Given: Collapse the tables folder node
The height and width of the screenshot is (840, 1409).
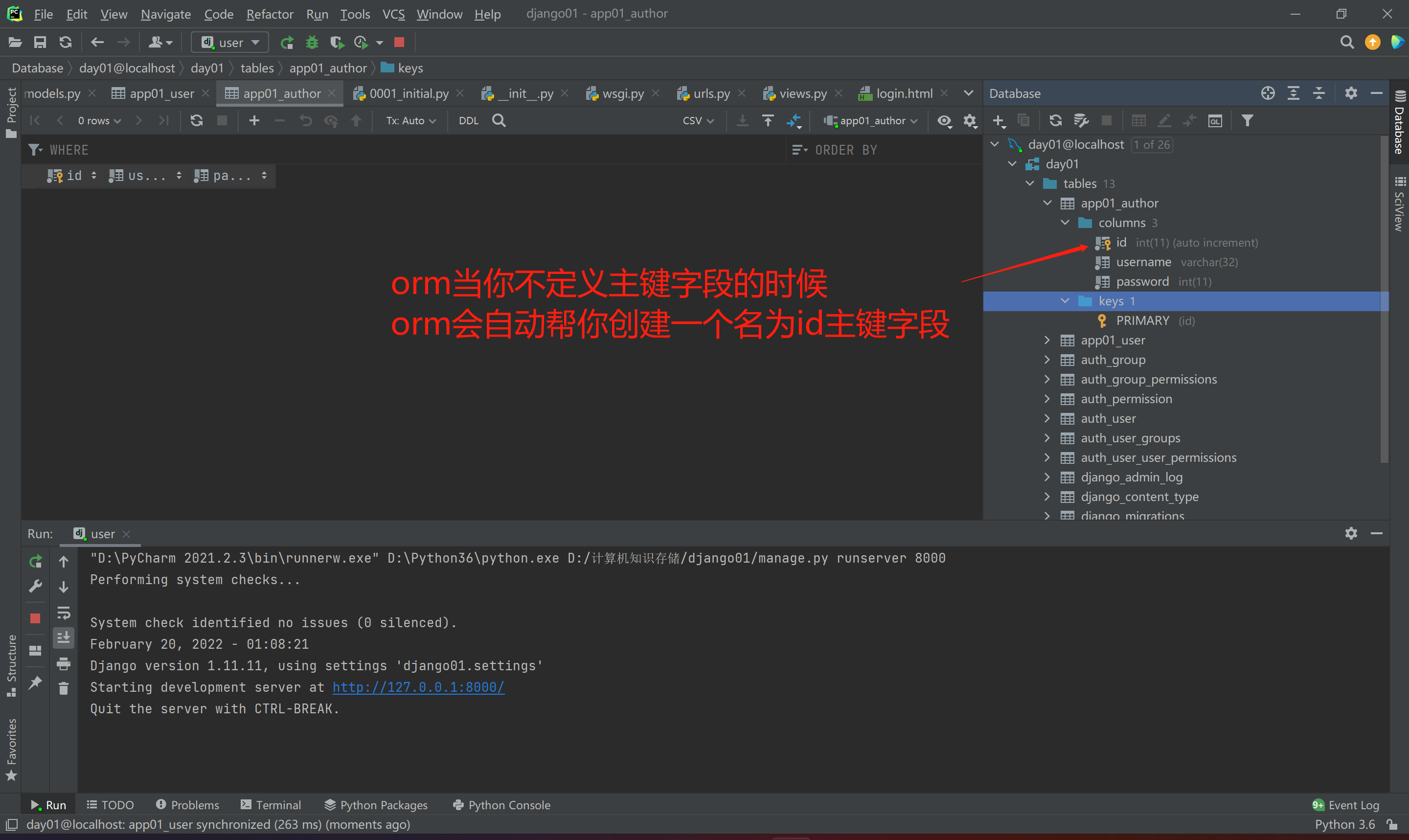Looking at the screenshot, I should coord(1030,183).
